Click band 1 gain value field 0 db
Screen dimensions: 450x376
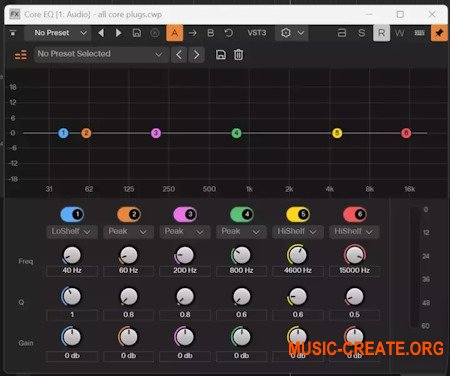pyautogui.click(x=72, y=356)
